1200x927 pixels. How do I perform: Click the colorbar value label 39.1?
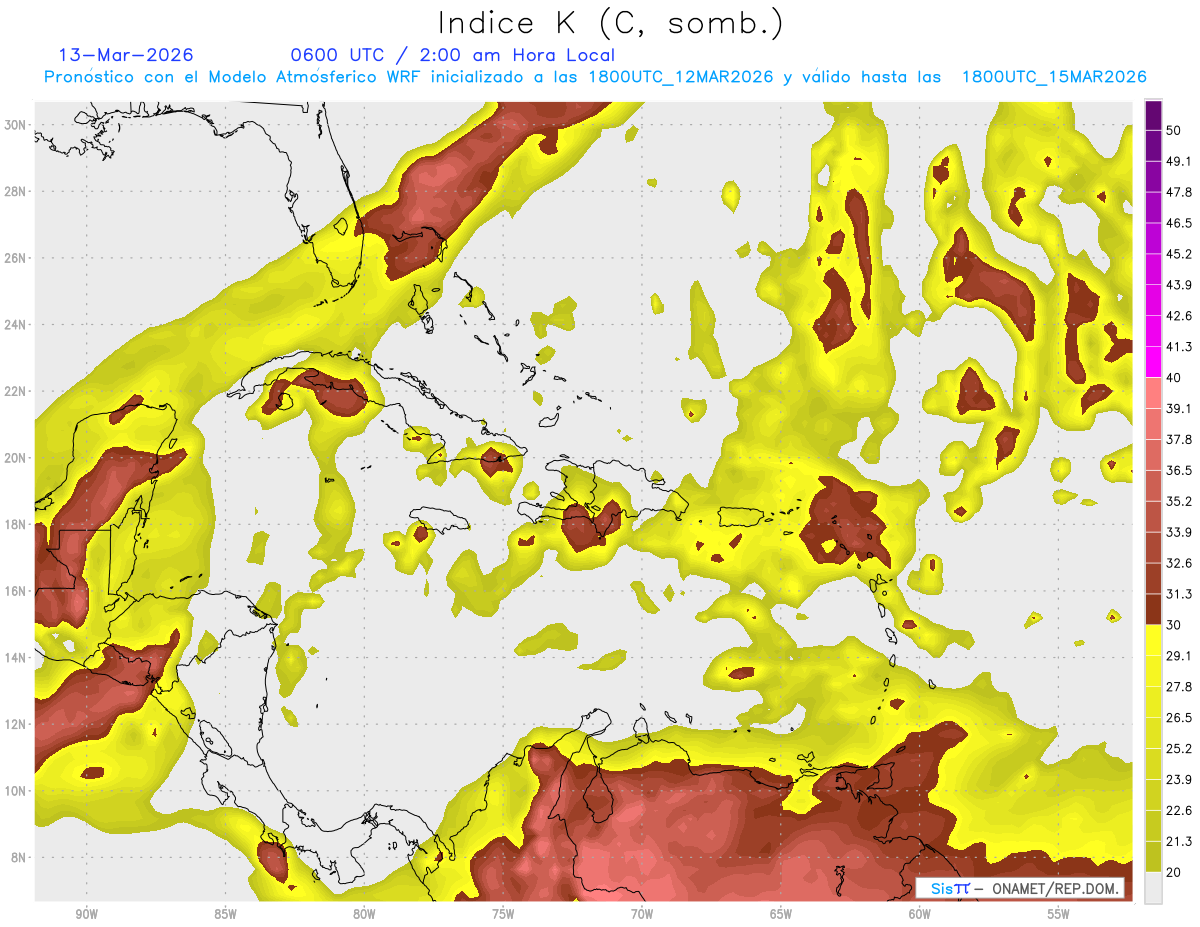[x=1178, y=409]
